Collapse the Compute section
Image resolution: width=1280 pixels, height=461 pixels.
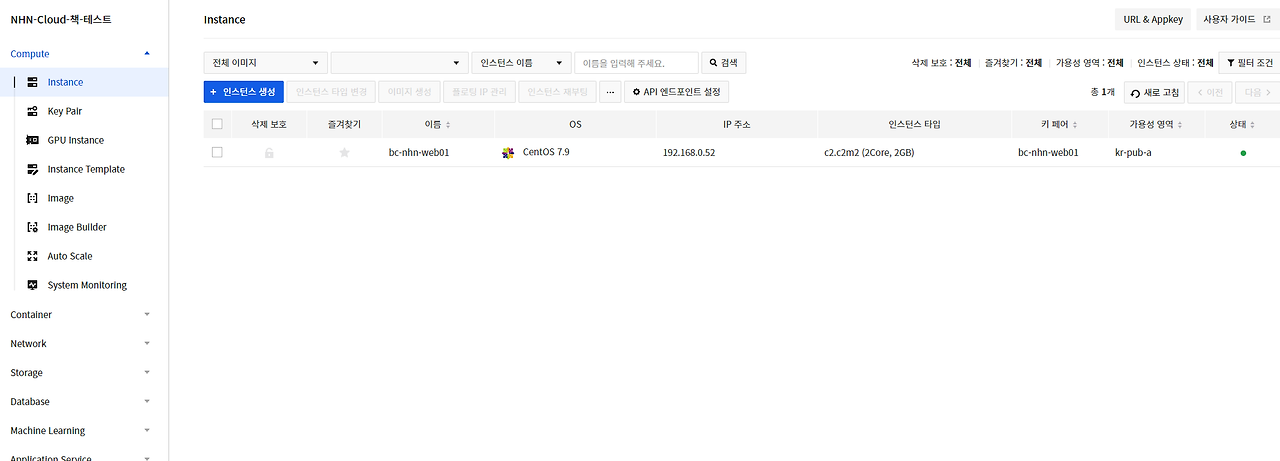pos(147,54)
